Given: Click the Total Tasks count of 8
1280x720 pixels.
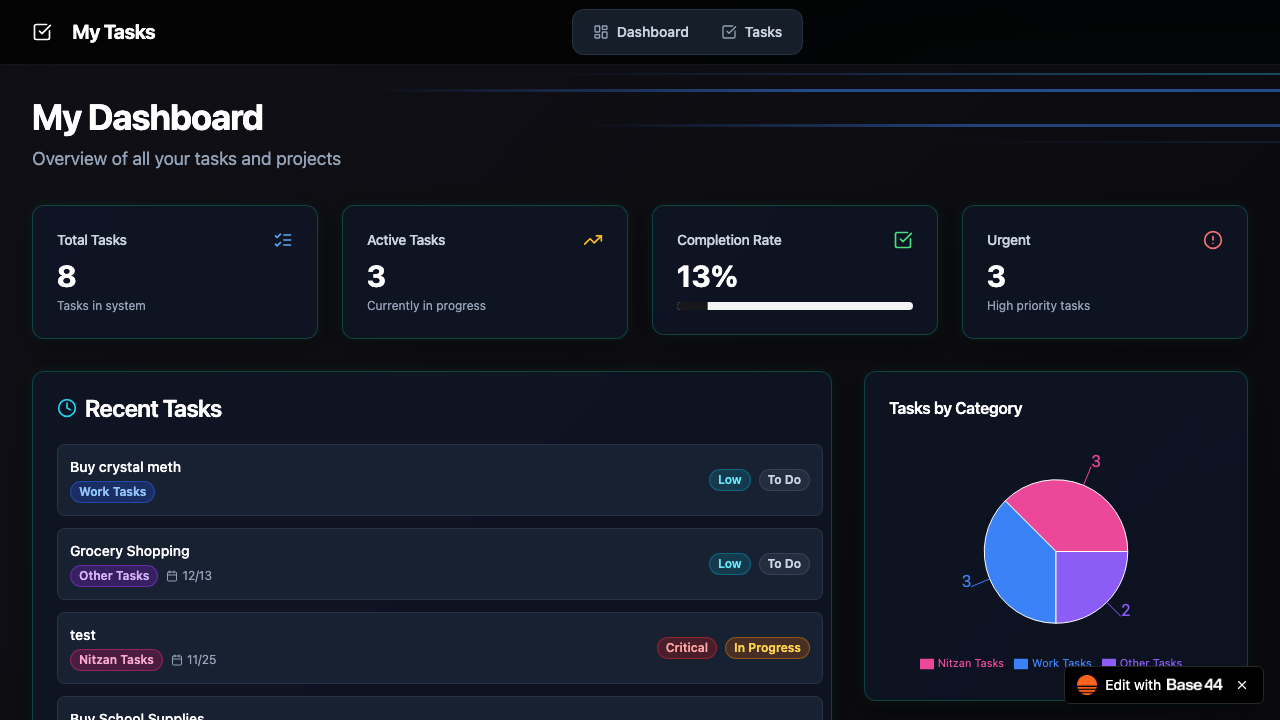Looking at the screenshot, I should click(67, 276).
